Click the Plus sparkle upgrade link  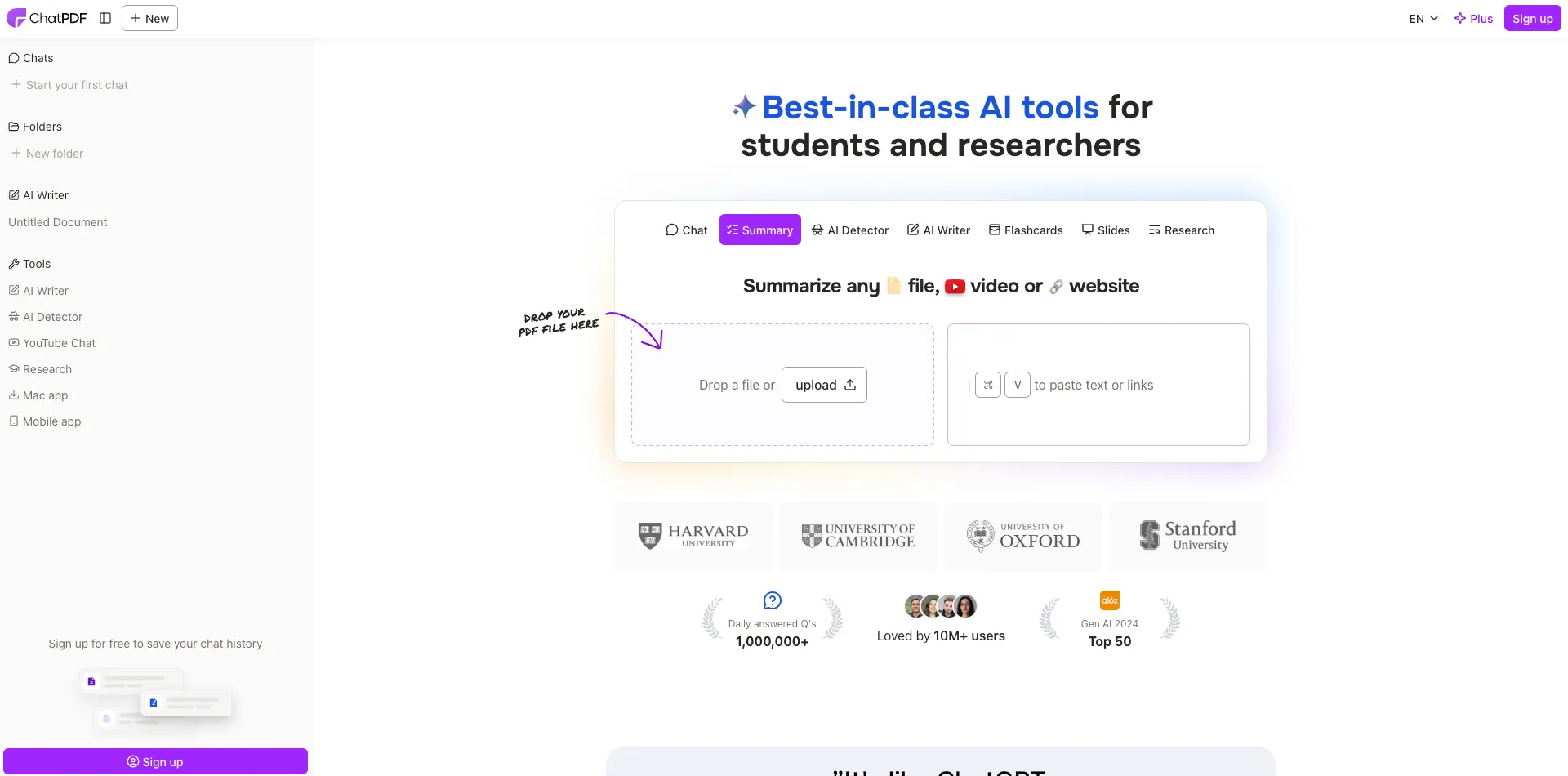1473,18
